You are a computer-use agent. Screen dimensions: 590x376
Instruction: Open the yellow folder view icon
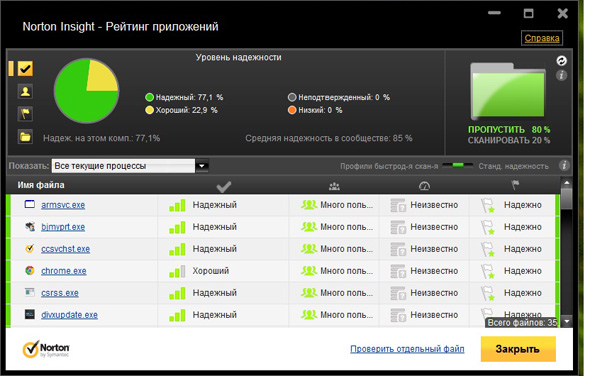(x=25, y=137)
